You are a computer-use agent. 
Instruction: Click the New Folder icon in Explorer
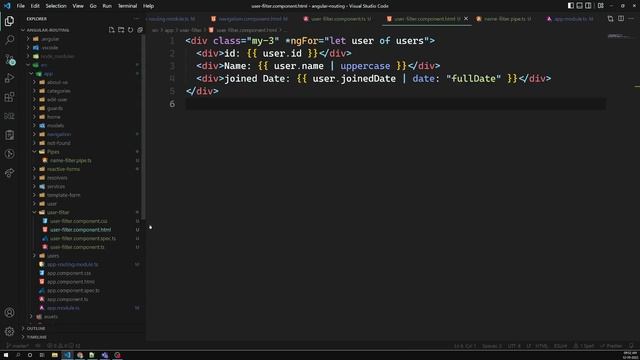click(x=121, y=30)
